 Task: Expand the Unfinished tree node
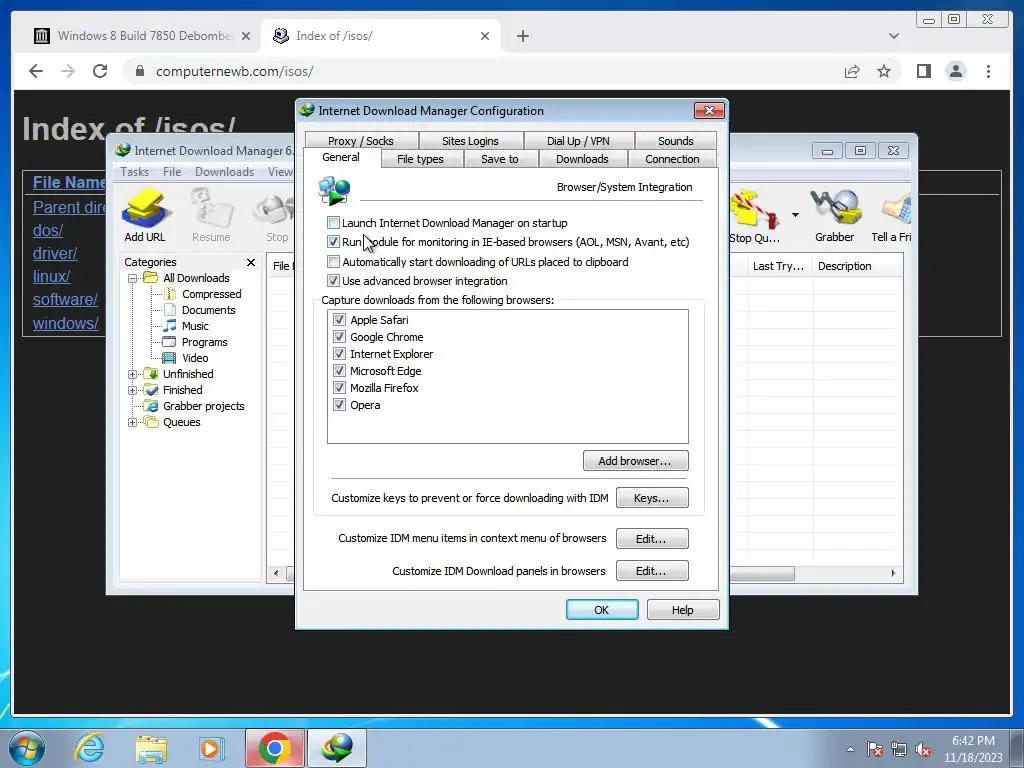point(133,374)
